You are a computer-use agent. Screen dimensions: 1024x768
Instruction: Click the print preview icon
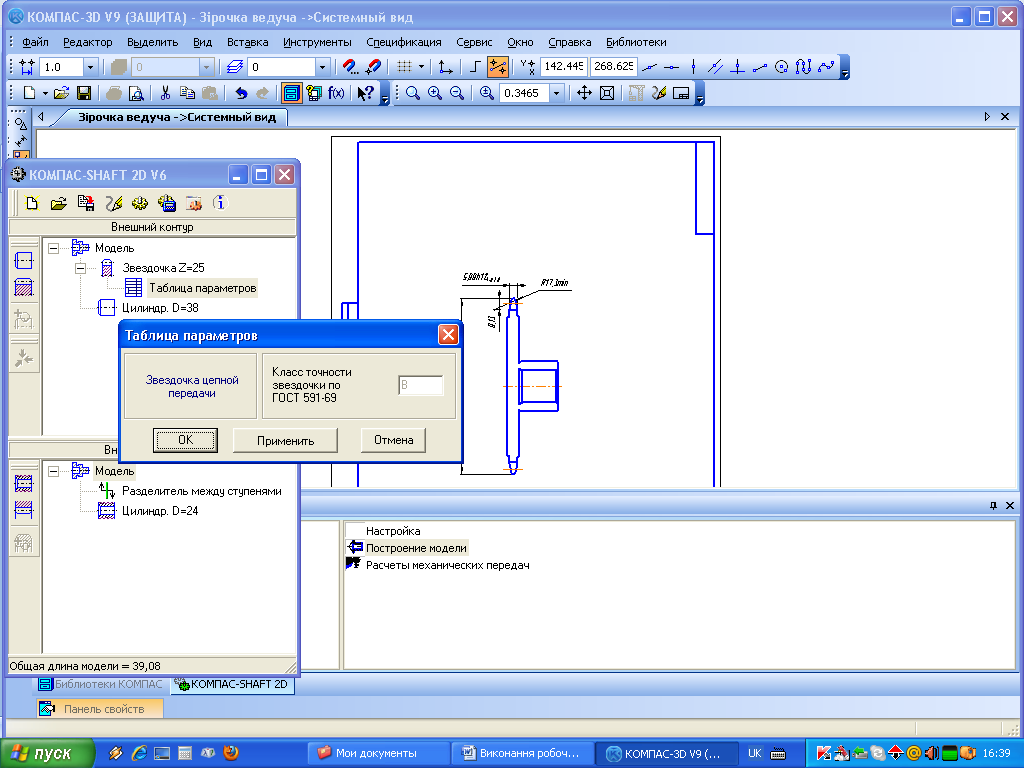(x=136, y=93)
